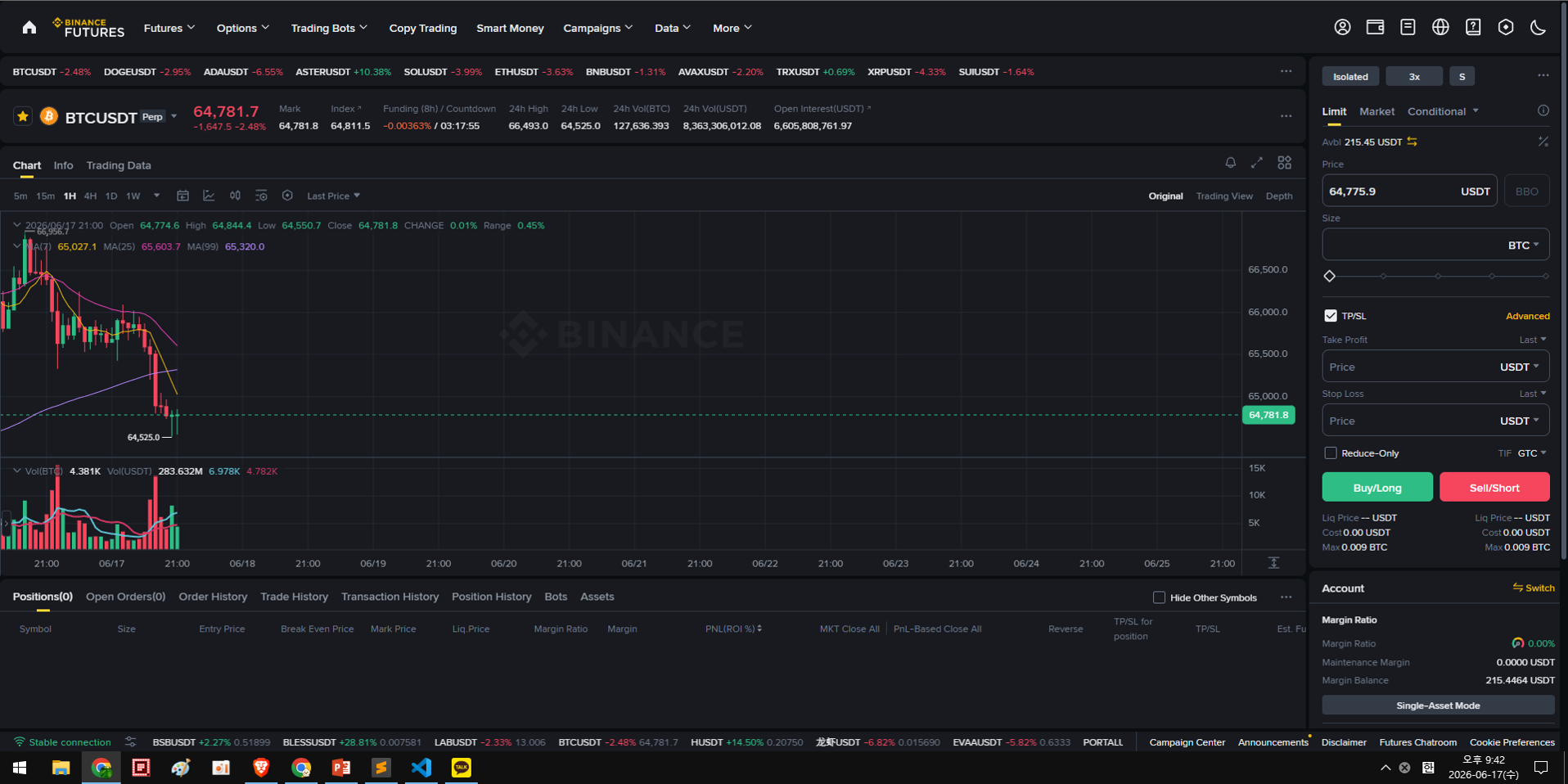Click the Single-Asset Mode button
1568x784 pixels.
pos(1438,705)
